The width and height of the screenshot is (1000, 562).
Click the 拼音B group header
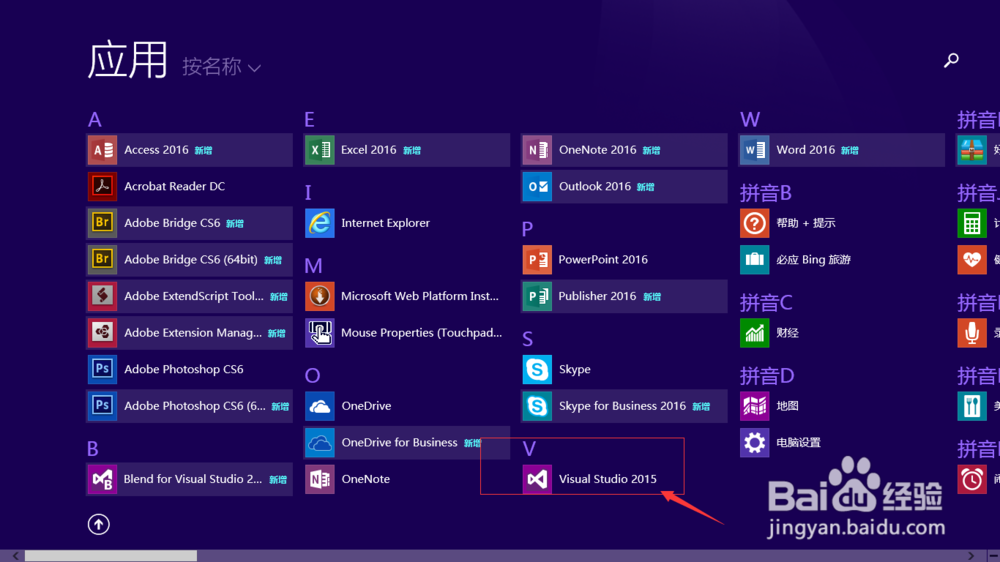766,193
